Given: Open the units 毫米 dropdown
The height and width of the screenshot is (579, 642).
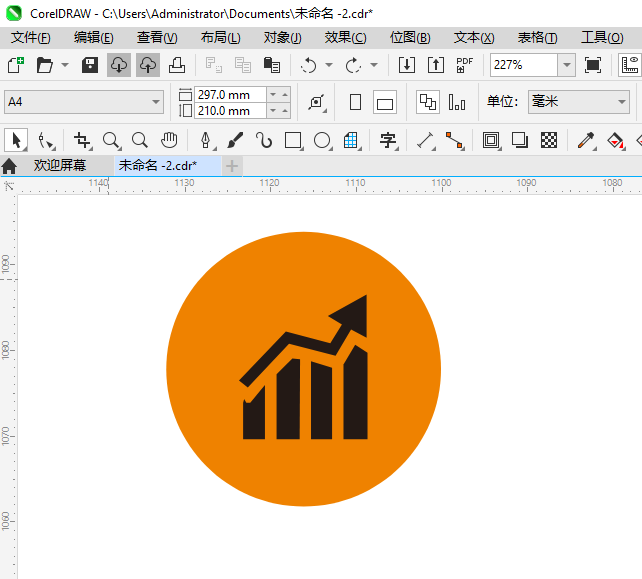Looking at the screenshot, I should pyautogui.click(x=579, y=102).
